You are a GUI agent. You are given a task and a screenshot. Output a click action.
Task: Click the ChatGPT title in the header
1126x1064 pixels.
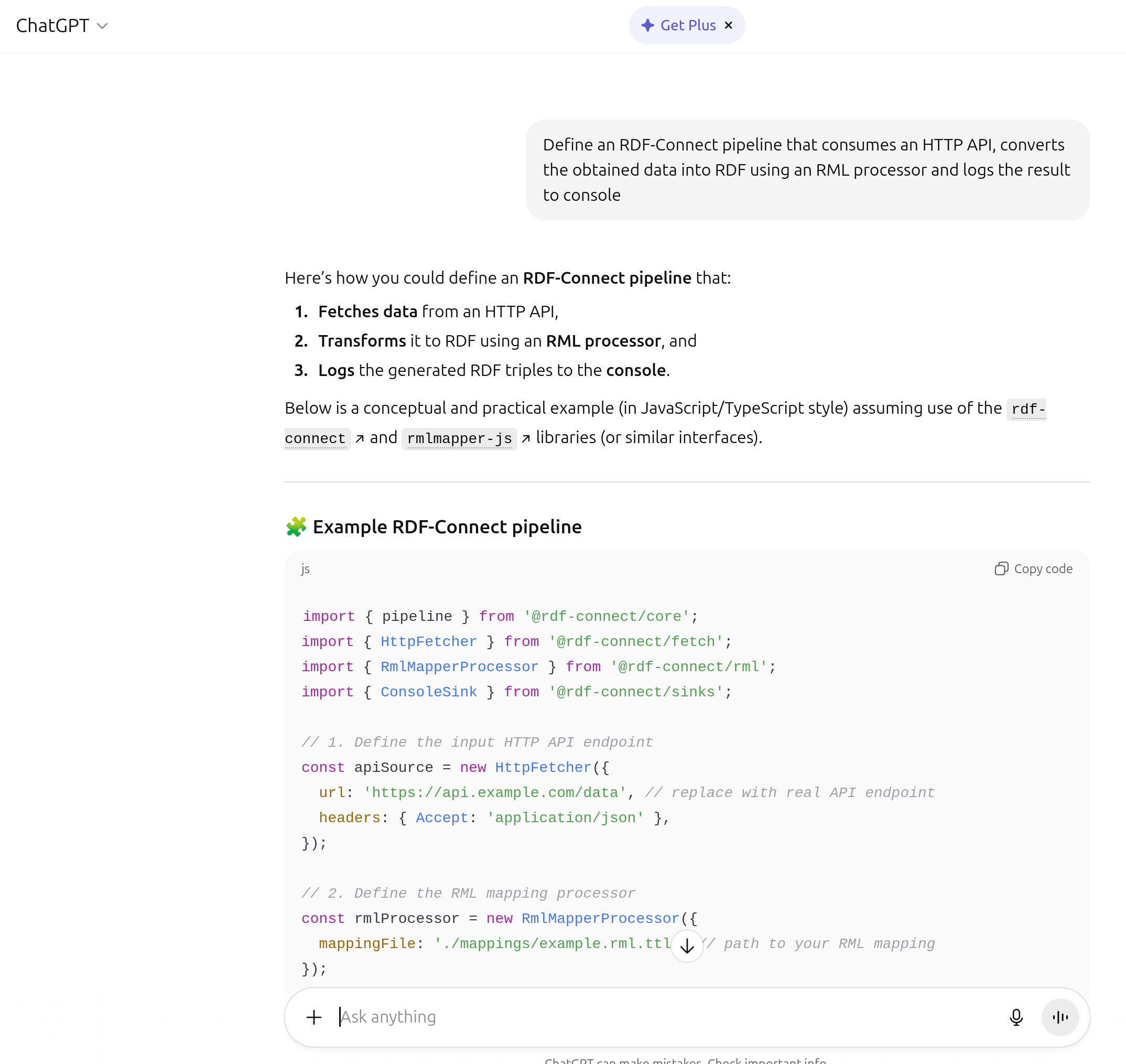(53, 26)
